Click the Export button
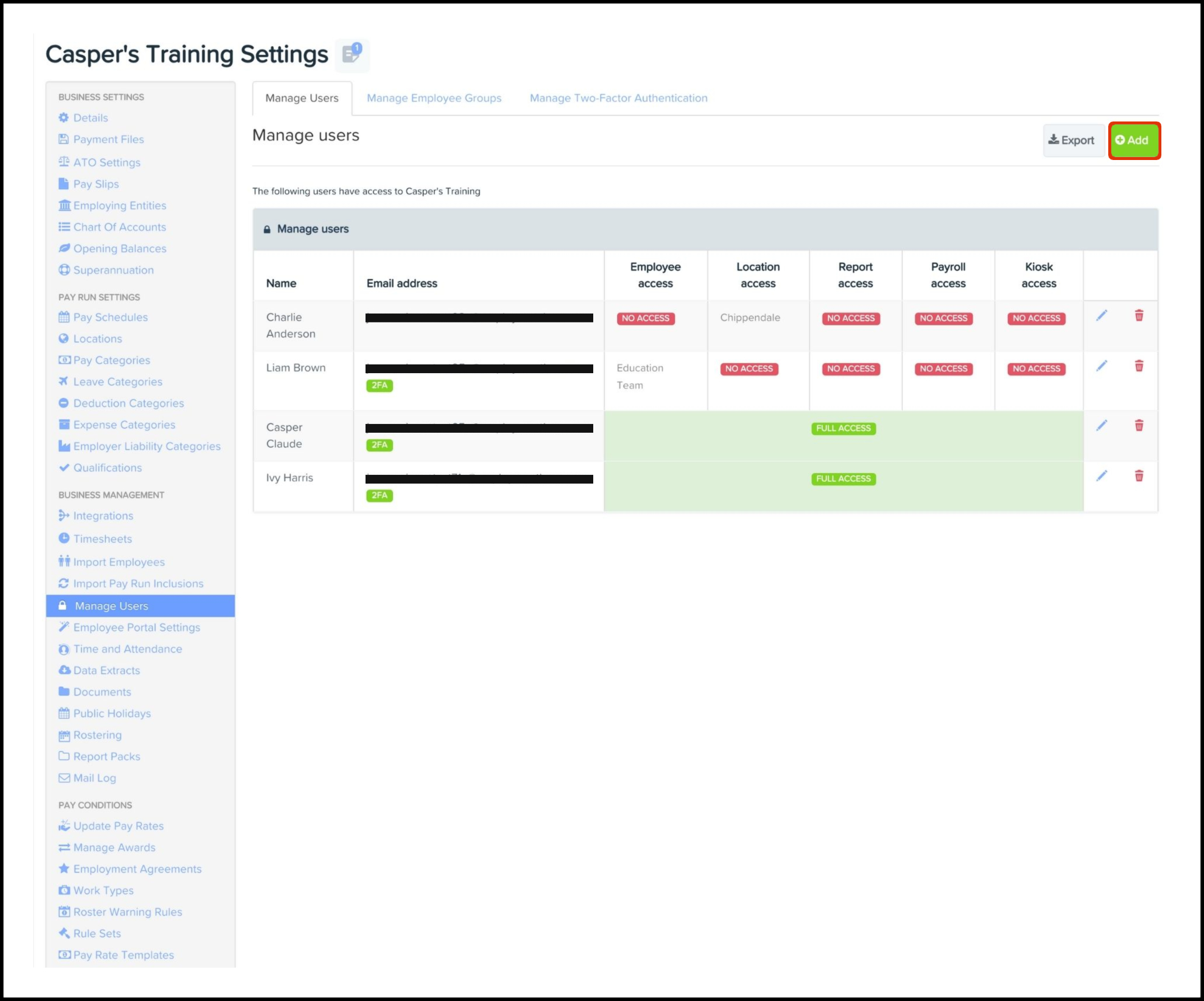Screen dimensions: 1204x1001 coord(1071,140)
